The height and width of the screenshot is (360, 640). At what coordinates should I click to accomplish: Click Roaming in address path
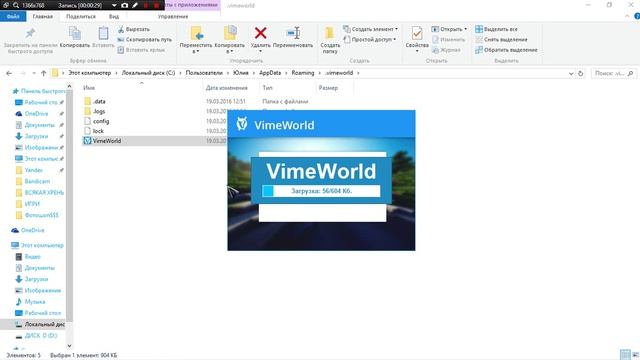coord(303,73)
